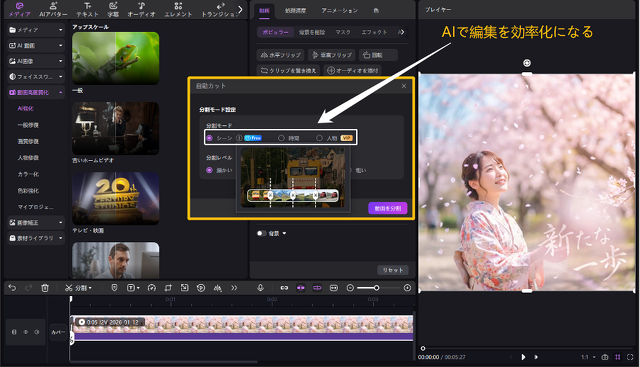Close the auto cut dialog
The image size is (640, 367).
pos(404,86)
